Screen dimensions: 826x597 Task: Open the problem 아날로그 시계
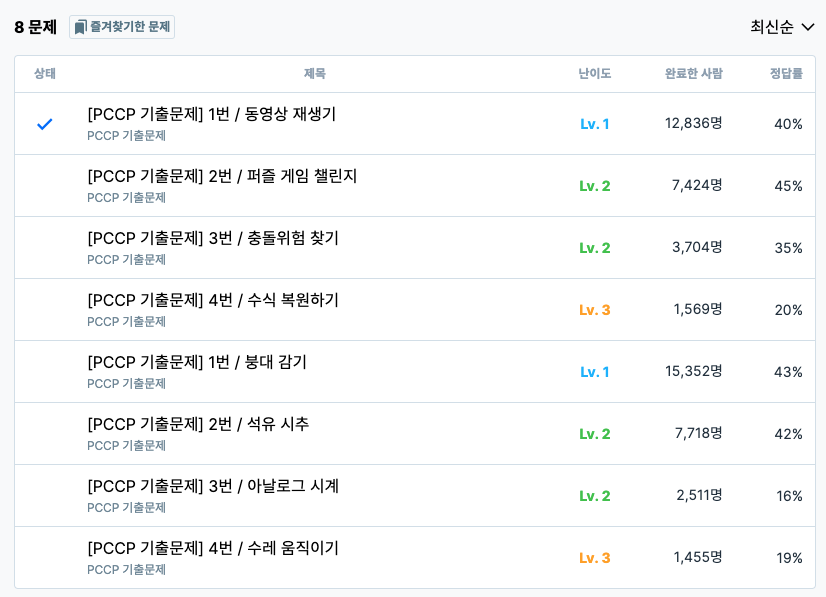211,486
